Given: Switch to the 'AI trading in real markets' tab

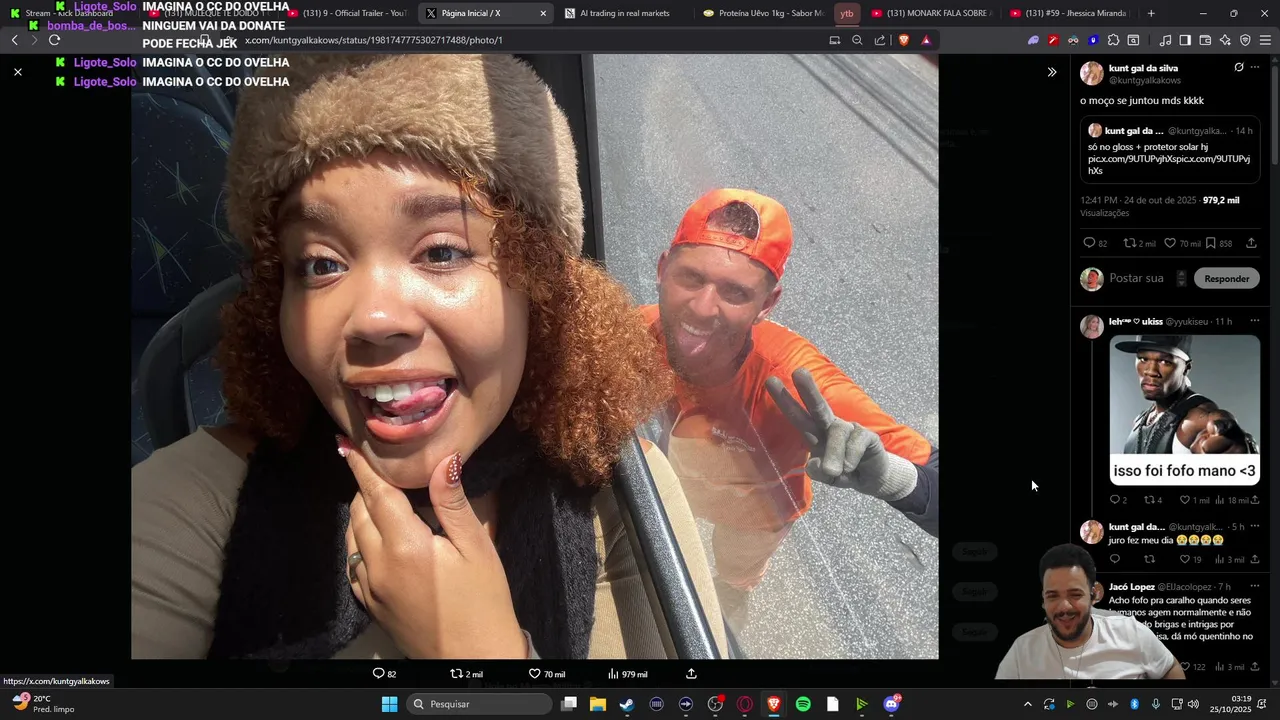Looking at the screenshot, I should (x=623, y=13).
